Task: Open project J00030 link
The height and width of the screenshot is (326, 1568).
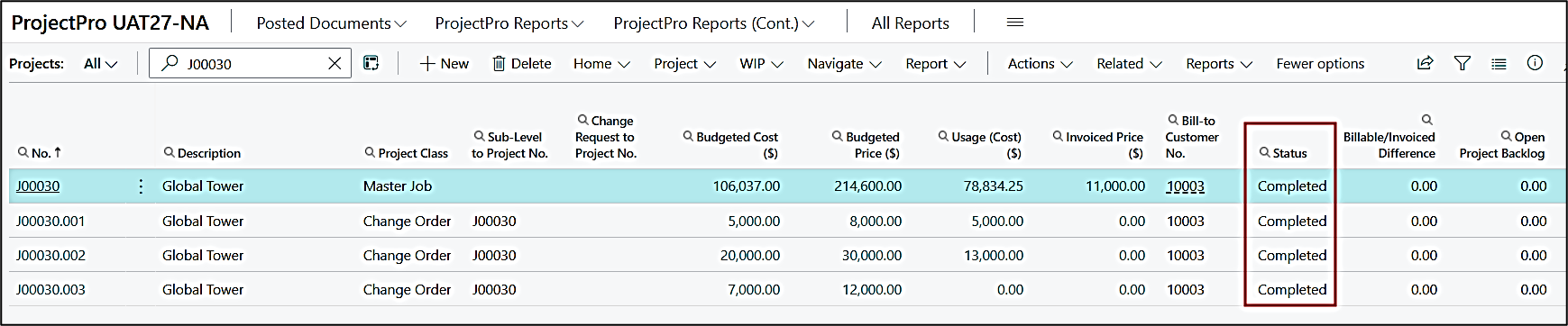Action: 38,186
